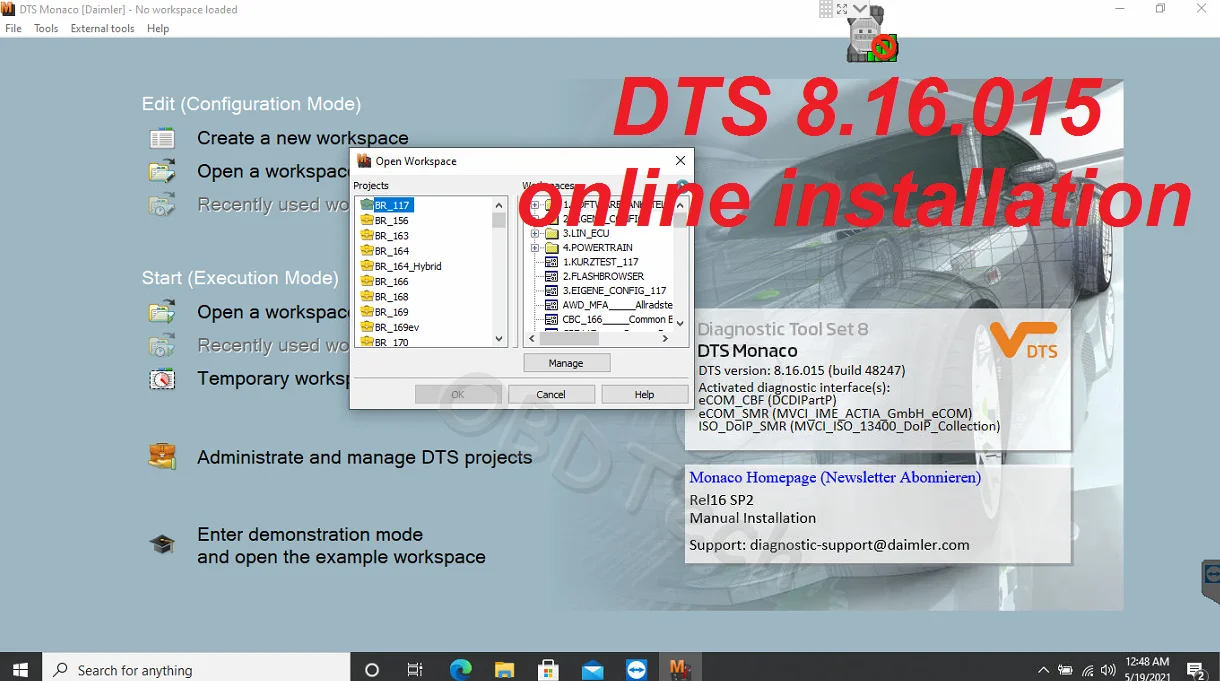
Task: Open the Windows Start menu
Action: [x=21, y=669]
